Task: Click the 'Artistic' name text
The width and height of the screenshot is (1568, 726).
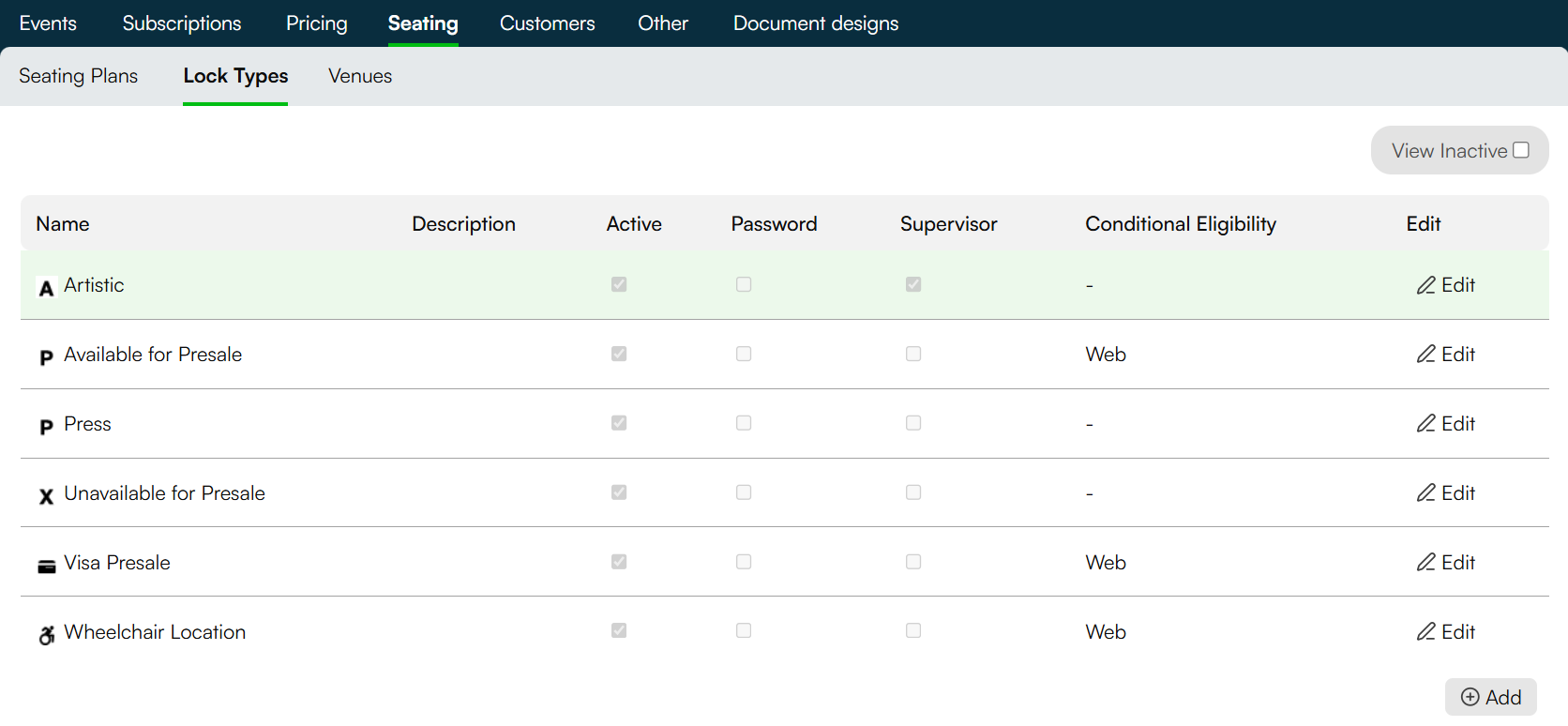Action: tap(94, 285)
